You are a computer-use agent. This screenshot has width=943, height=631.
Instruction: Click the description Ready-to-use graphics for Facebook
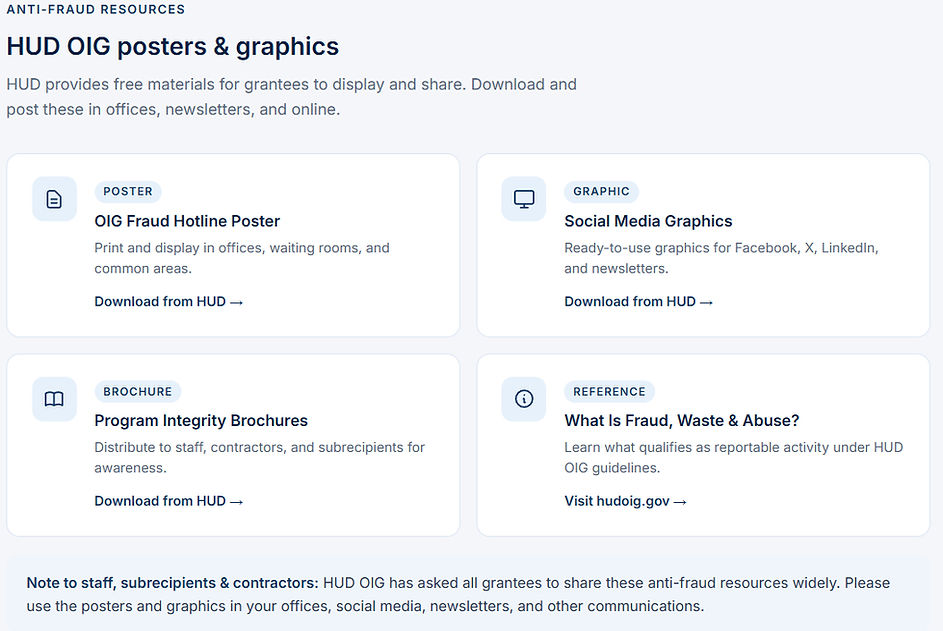point(721,258)
